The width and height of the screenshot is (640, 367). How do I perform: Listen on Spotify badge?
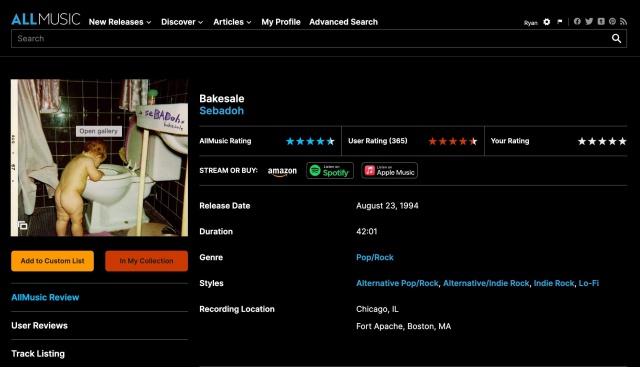330,171
